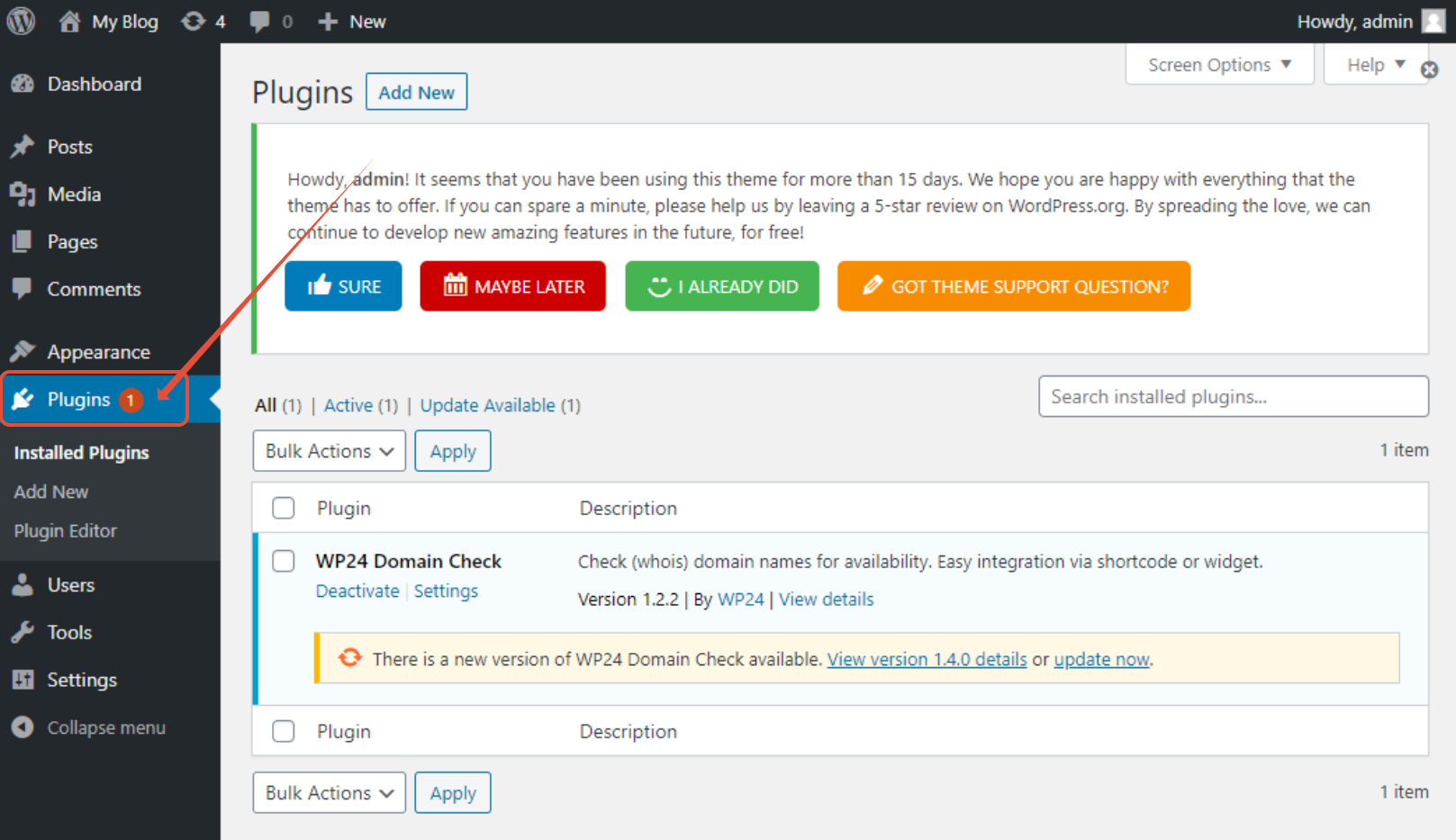Screen dimensions: 1456x840
Task: Click the Settings sliders icon
Action: [x=23, y=680]
